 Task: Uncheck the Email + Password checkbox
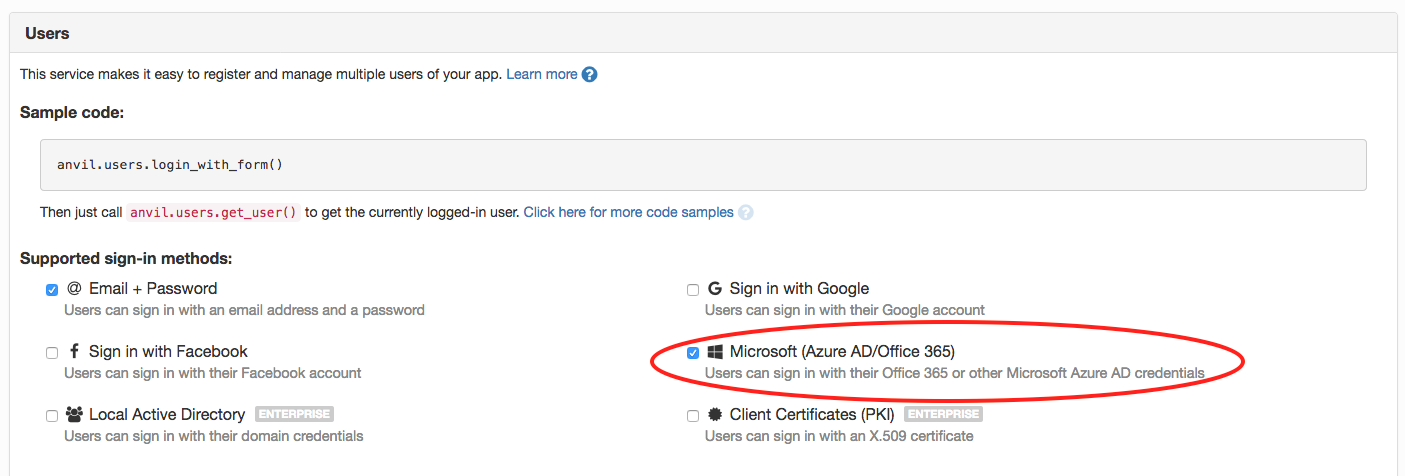pyautogui.click(x=52, y=290)
